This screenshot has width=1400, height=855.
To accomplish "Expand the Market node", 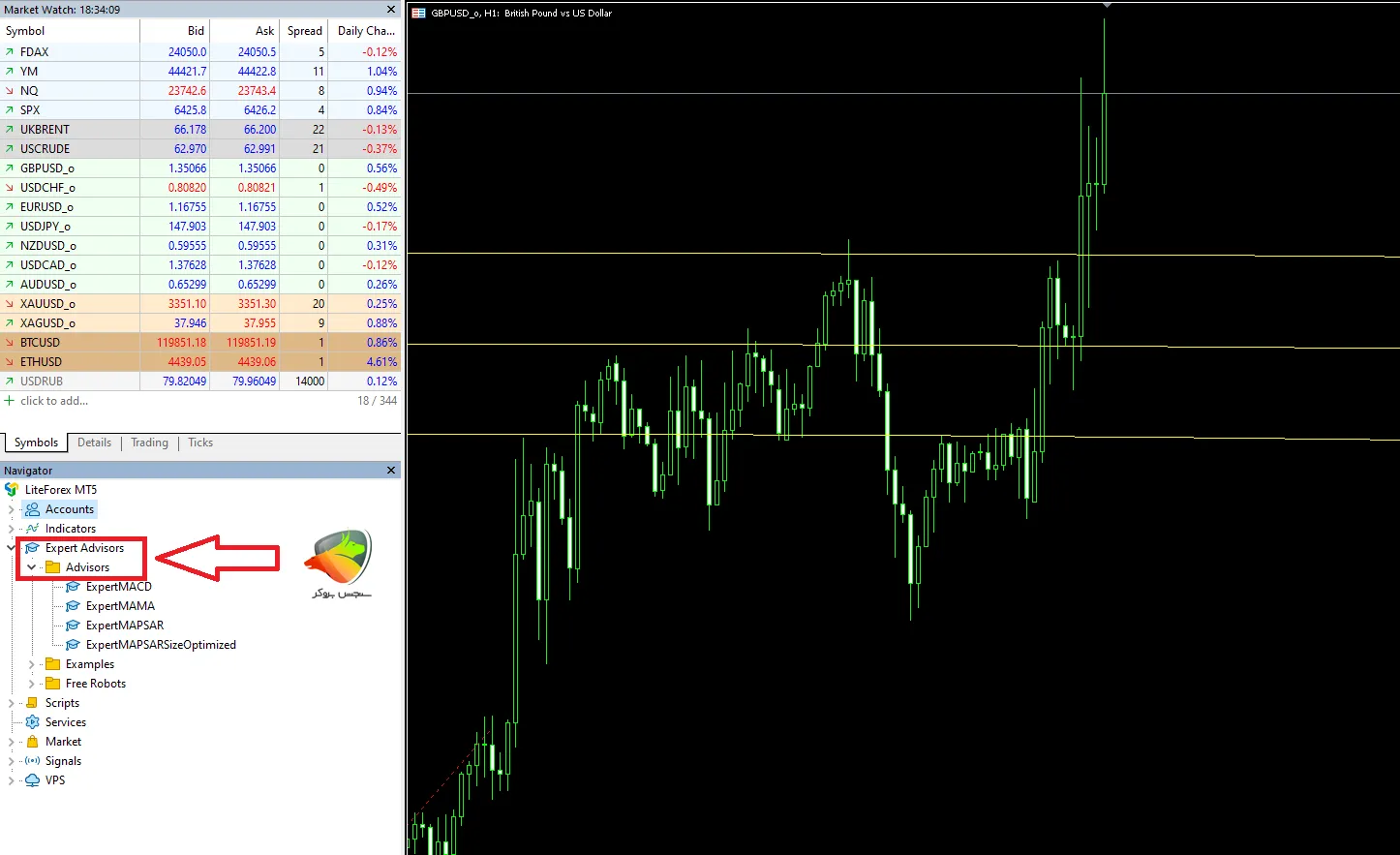I will (x=11, y=742).
